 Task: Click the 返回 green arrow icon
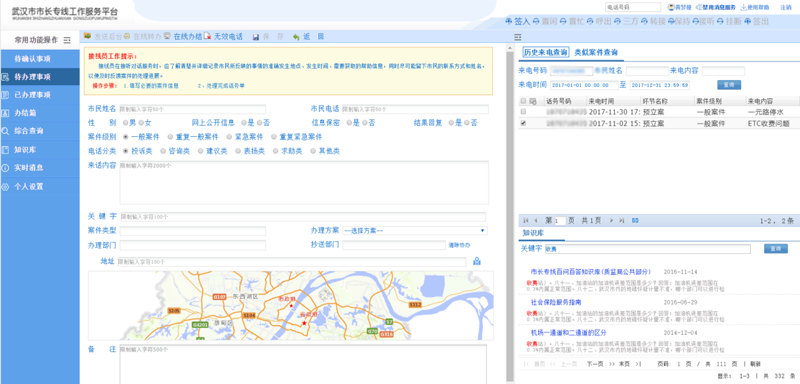point(296,37)
